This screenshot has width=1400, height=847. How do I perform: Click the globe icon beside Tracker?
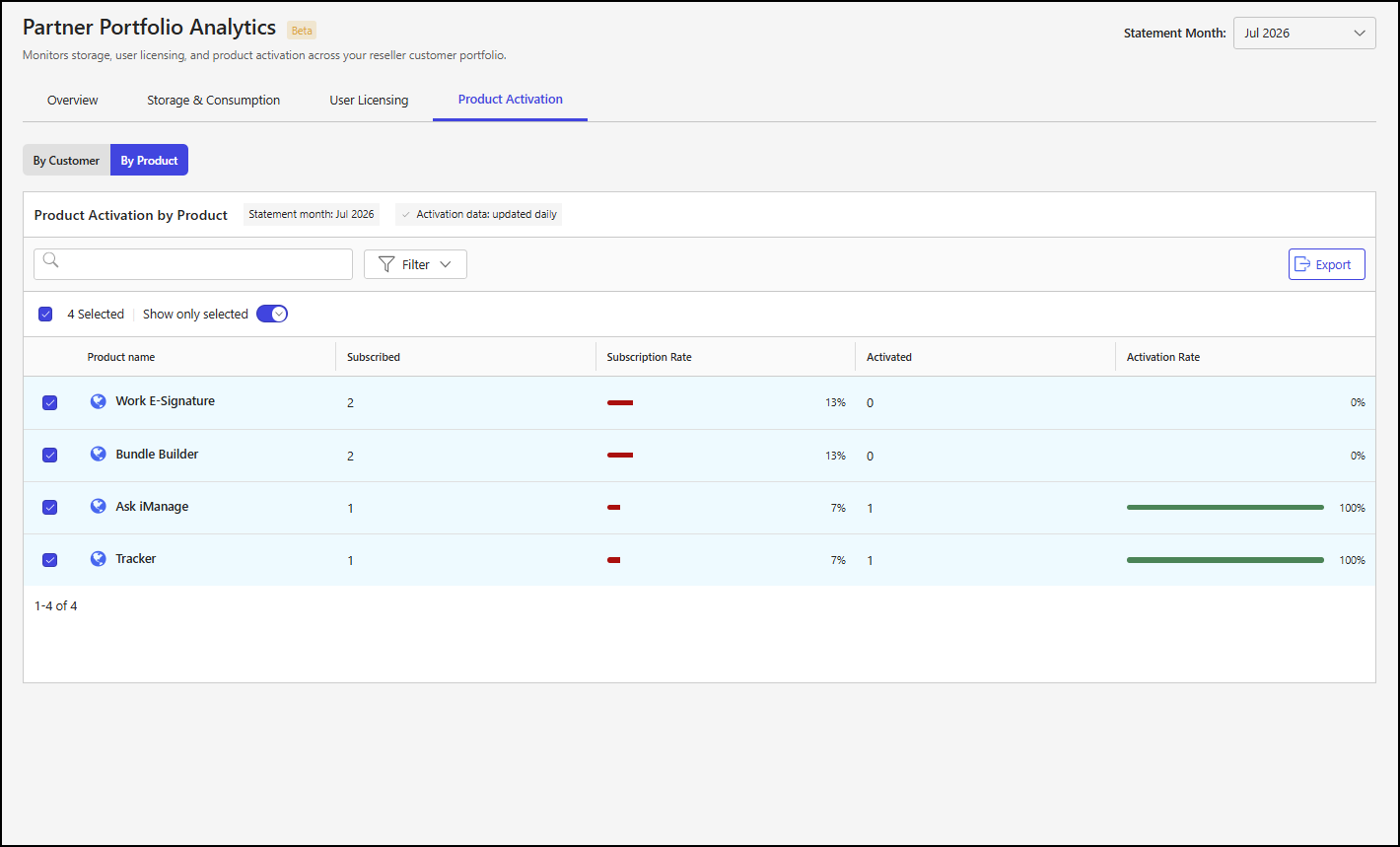(98, 558)
